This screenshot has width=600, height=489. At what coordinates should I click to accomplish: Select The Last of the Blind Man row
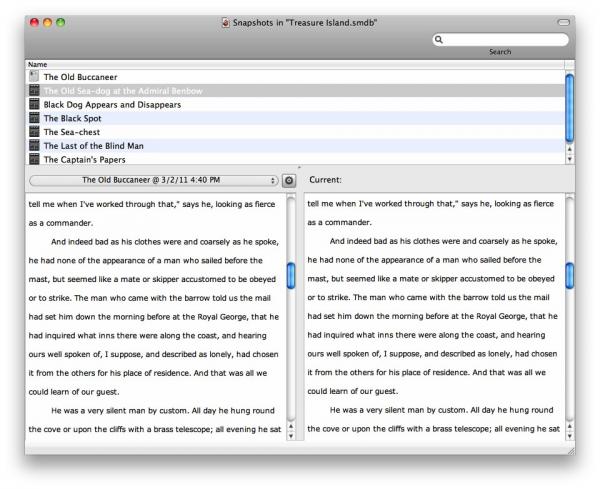(x=295, y=146)
